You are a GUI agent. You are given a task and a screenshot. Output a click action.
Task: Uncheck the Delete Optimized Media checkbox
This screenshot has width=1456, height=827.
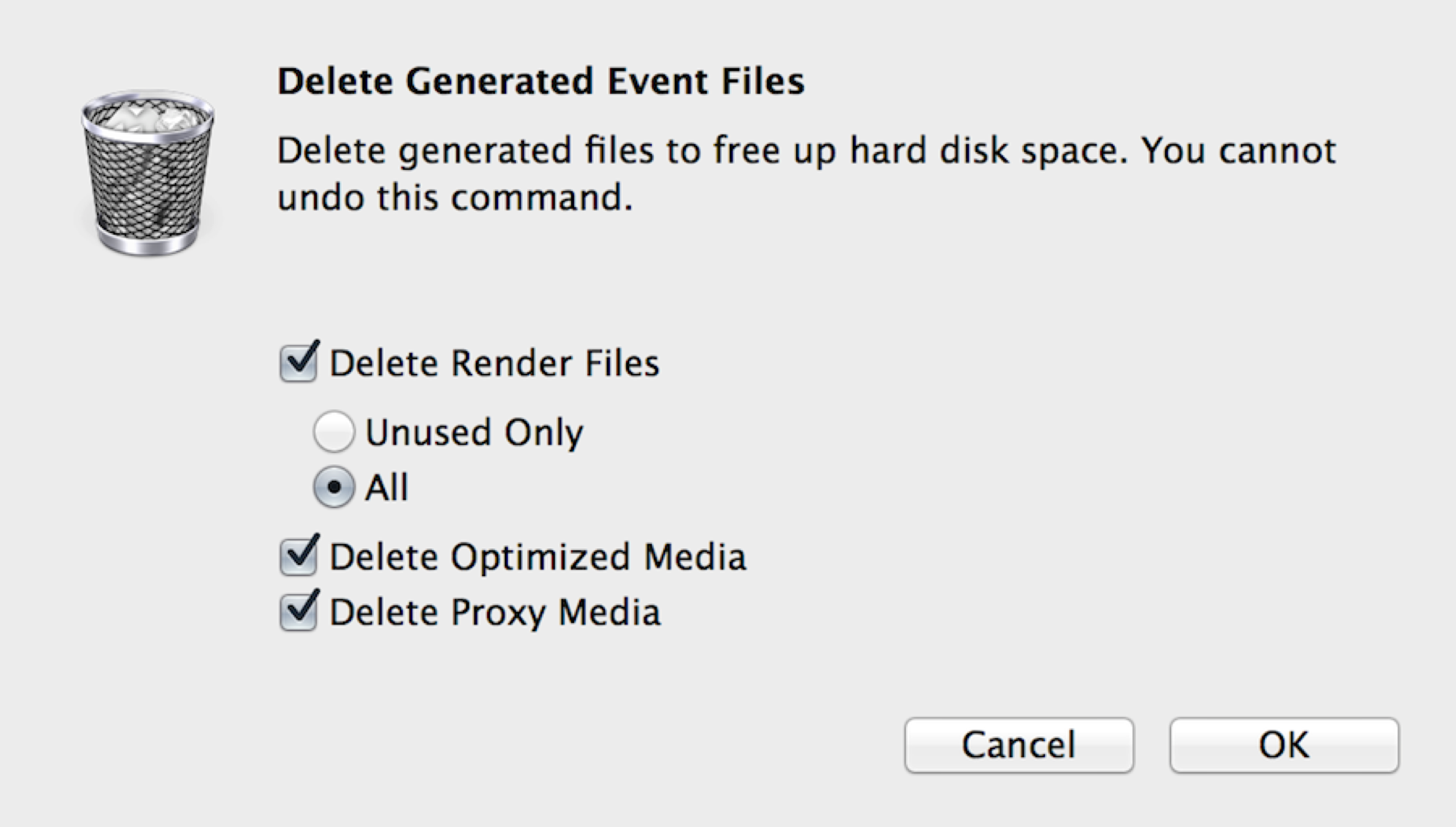click(x=299, y=557)
